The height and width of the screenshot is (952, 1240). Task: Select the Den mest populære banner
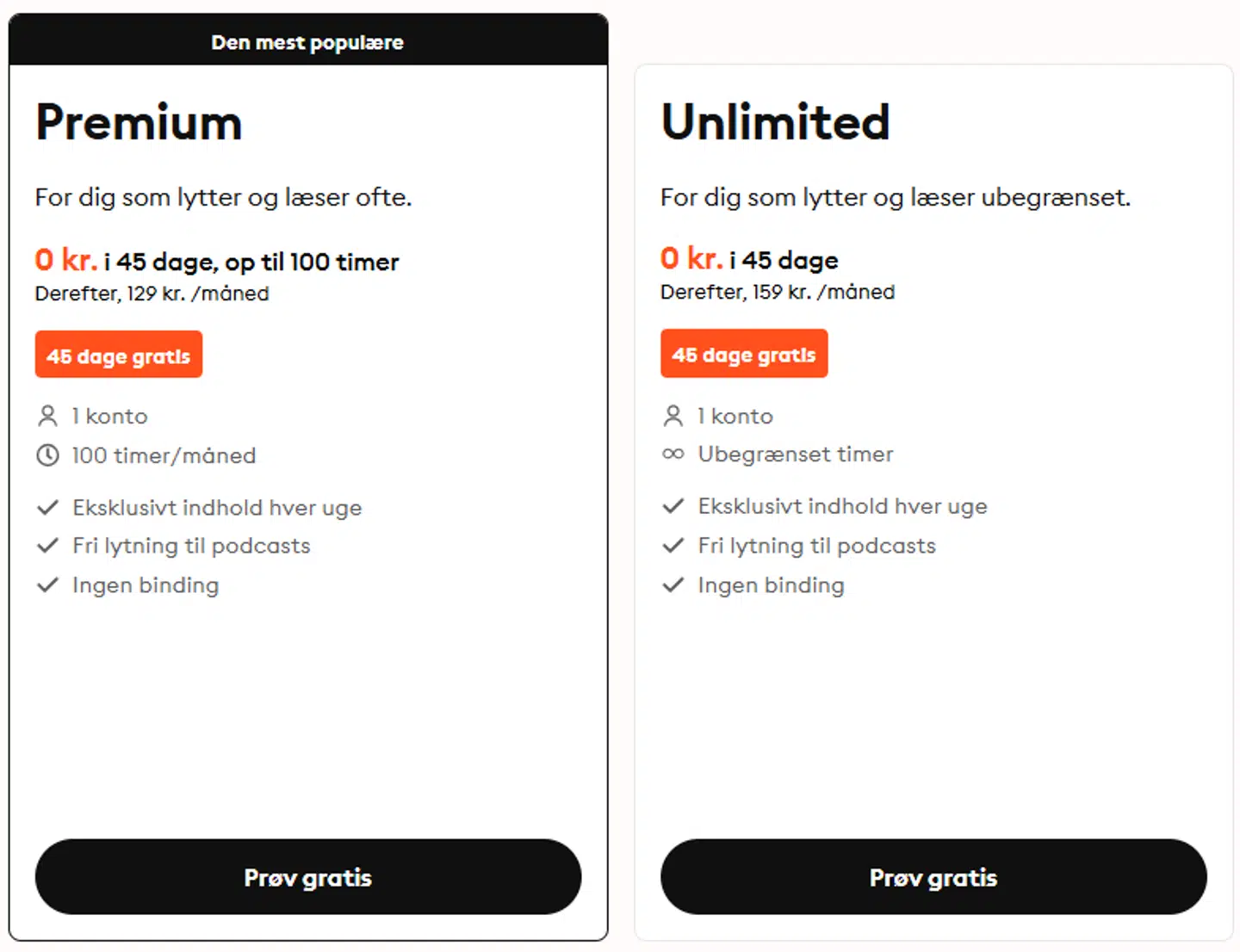(307, 41)
